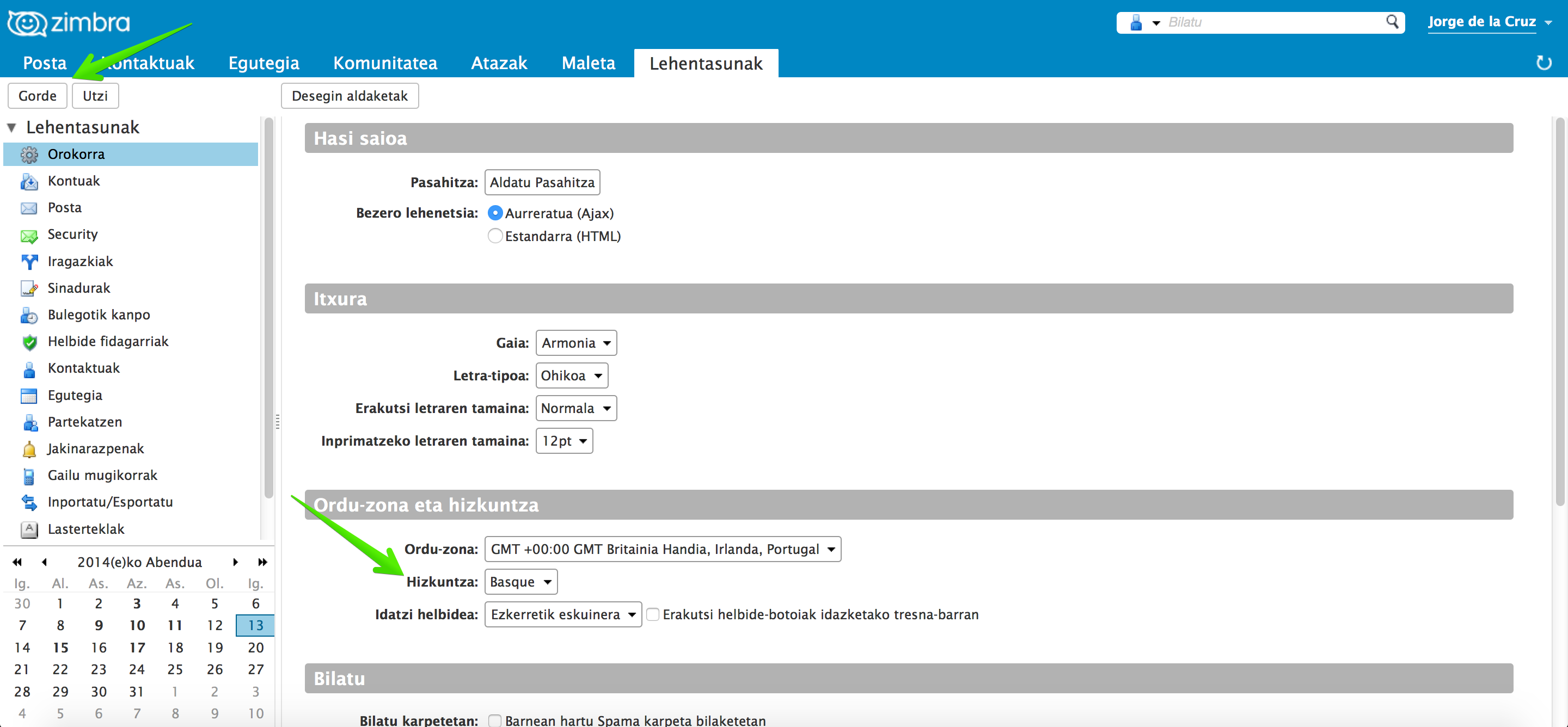Open the Ordu-zona time zone dropdown
Screen dimensions: 1568x727
pos(662,550)
